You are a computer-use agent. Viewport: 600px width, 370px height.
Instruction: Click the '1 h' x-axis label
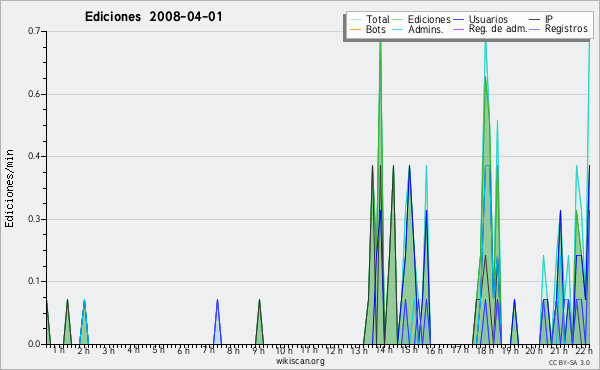point(59,350)
